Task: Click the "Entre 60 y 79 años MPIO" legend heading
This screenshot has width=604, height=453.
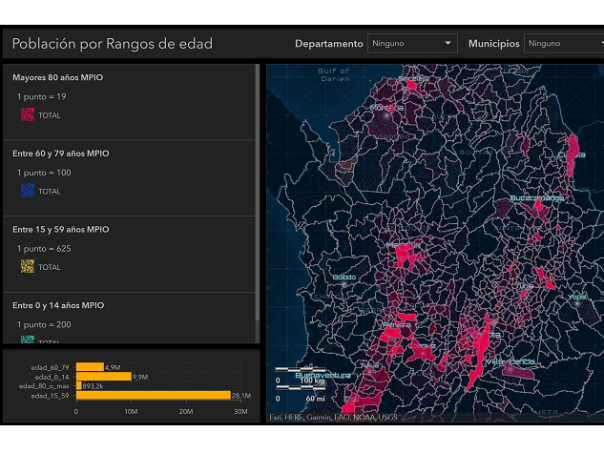Action: coord(61,154)
